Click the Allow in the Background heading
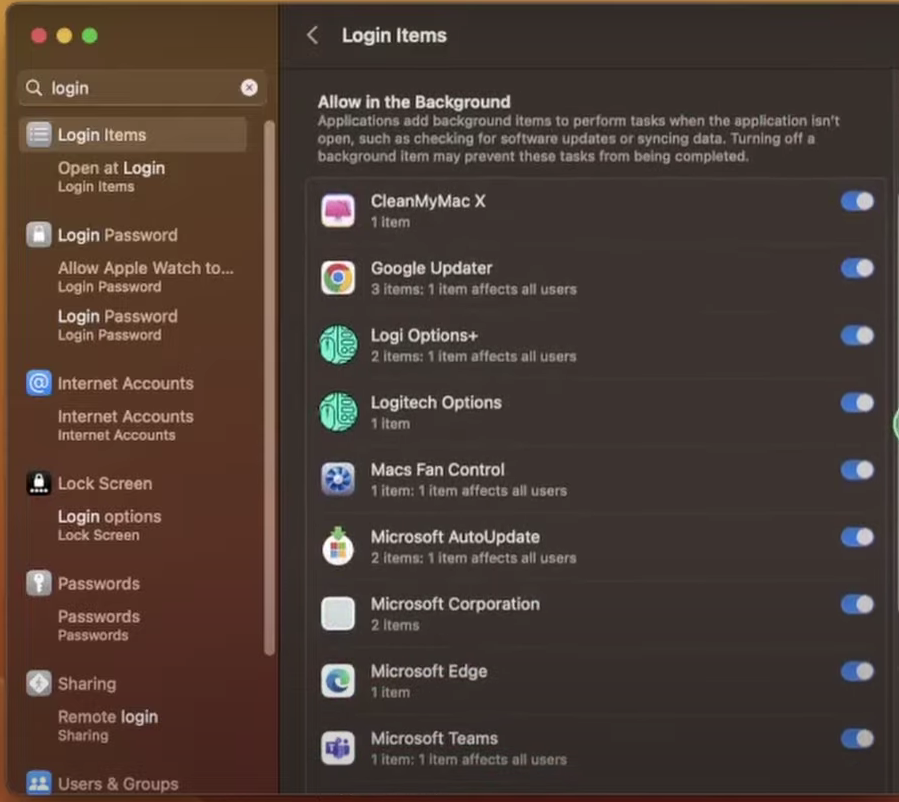The width and height of the screenshot is (899, 802). (x=414, y=102)
